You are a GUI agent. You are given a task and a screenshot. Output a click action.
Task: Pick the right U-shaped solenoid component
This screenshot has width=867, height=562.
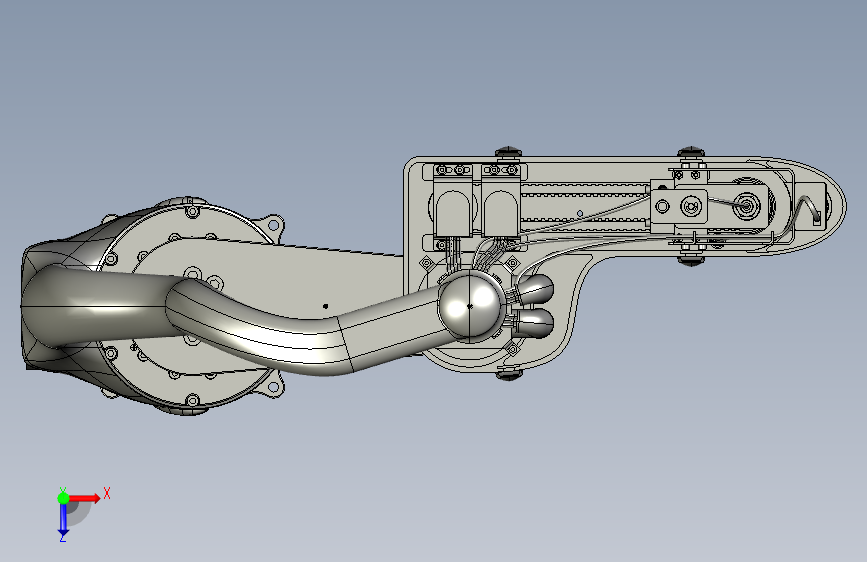501,213
